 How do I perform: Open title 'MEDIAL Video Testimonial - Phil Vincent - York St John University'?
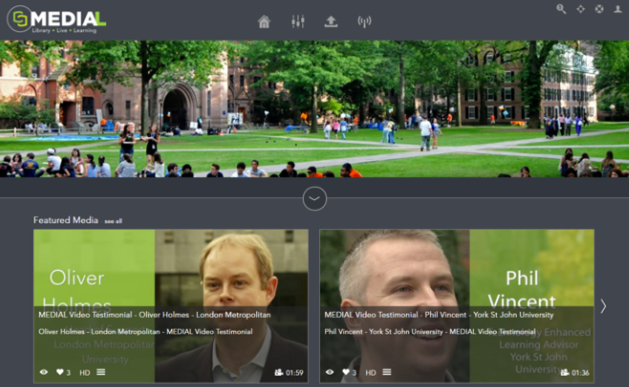[439, 315]
